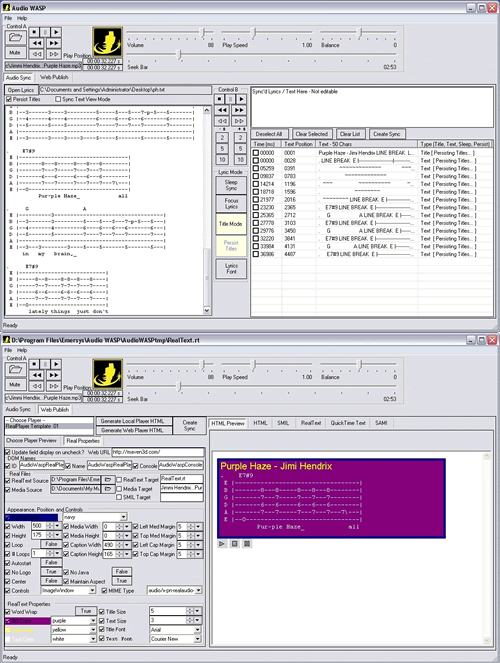Step backward slowly in the top window's Control A
Screen dimensions: 500x663
37,54
